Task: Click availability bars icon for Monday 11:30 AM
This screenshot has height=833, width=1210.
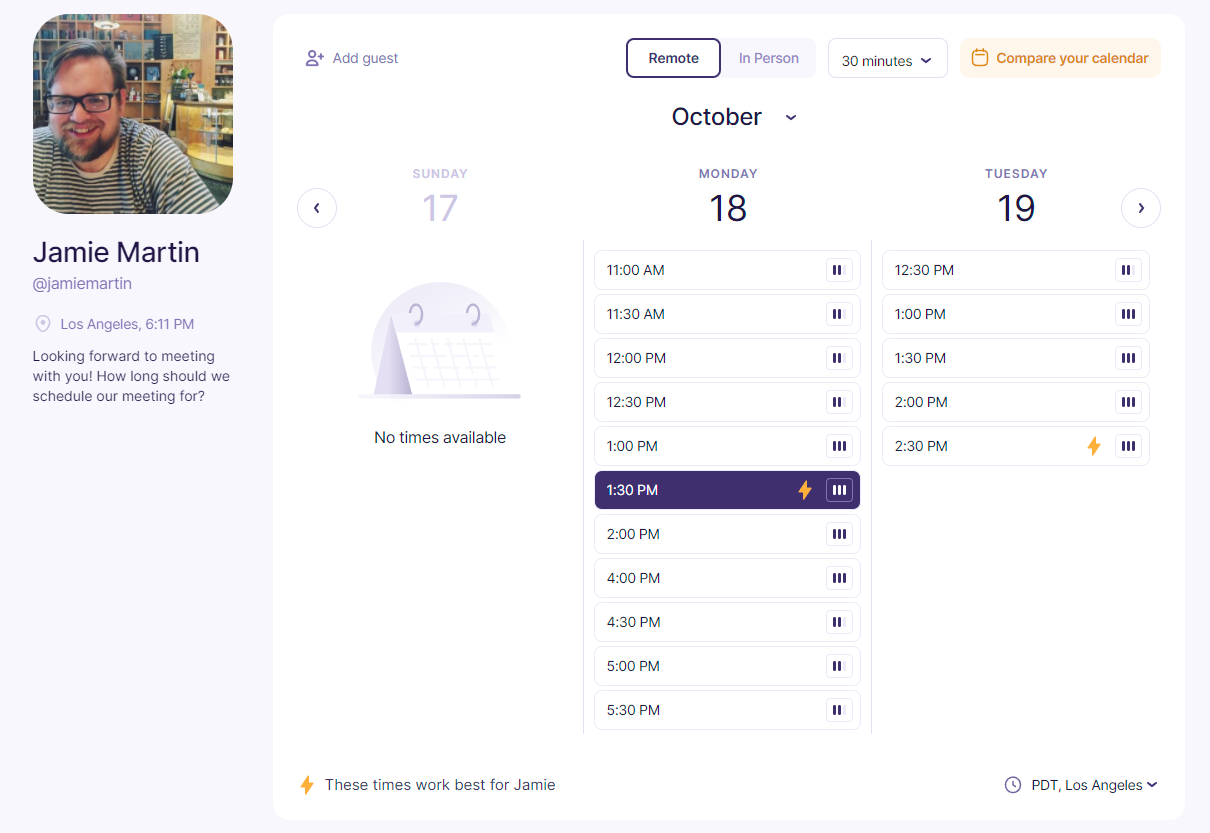Action: 839,314
